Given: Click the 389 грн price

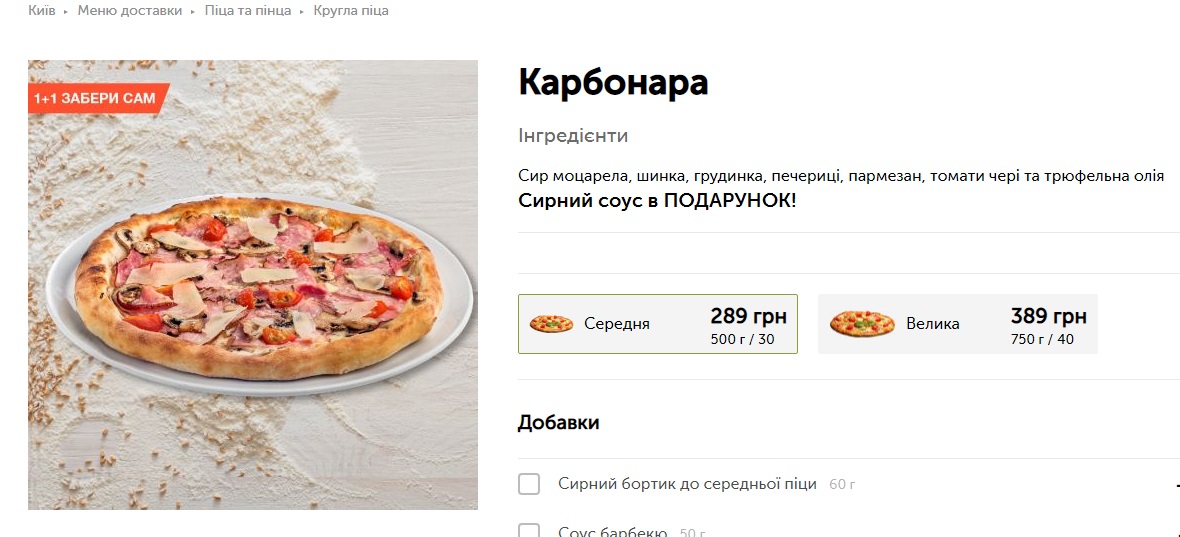Looking at the screenshot, I should (x=1048, y=317).
